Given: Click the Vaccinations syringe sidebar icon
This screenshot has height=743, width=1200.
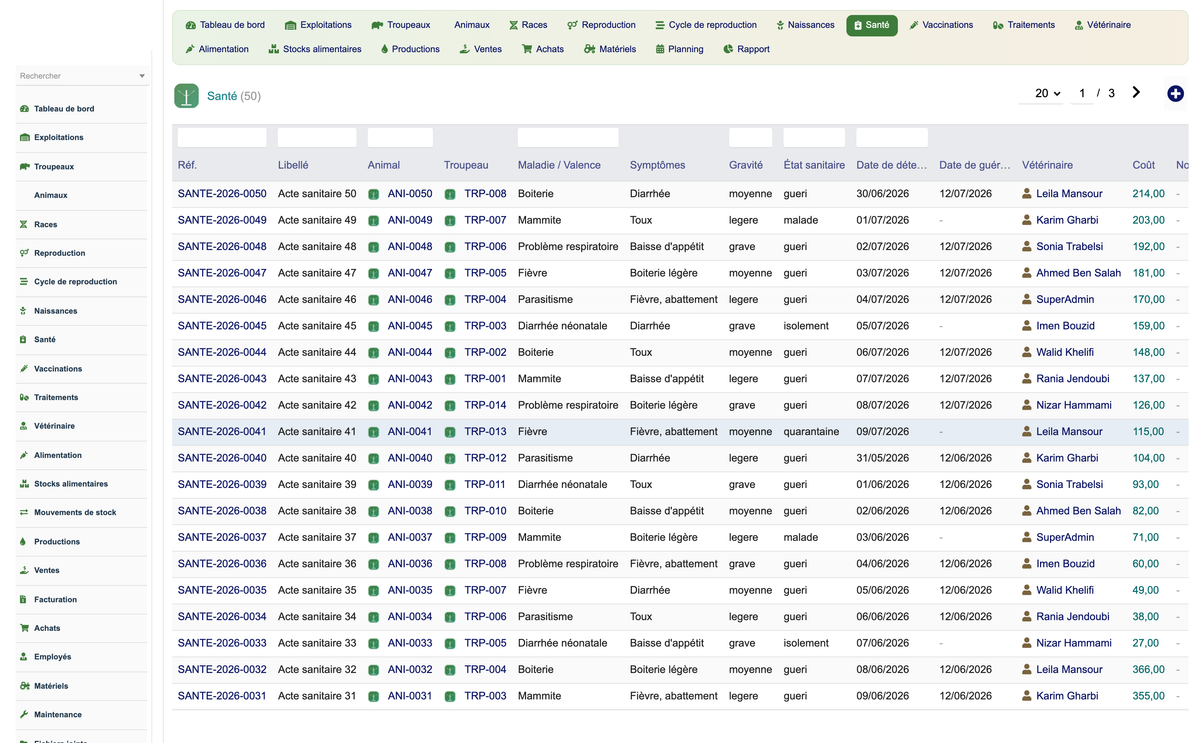Looking at the screenshot, I should pyautogui.click(x=24, y=369).
